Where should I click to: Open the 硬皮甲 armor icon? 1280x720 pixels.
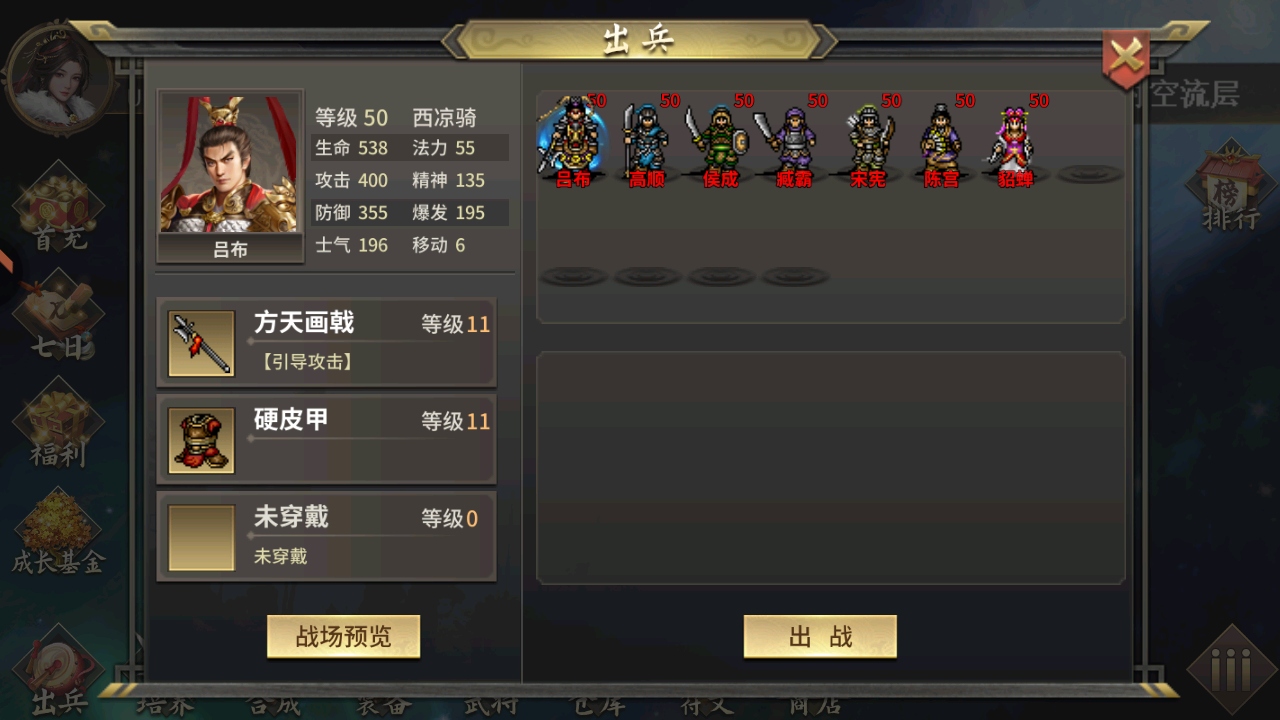pyautogui.click(x=201, y=440)
